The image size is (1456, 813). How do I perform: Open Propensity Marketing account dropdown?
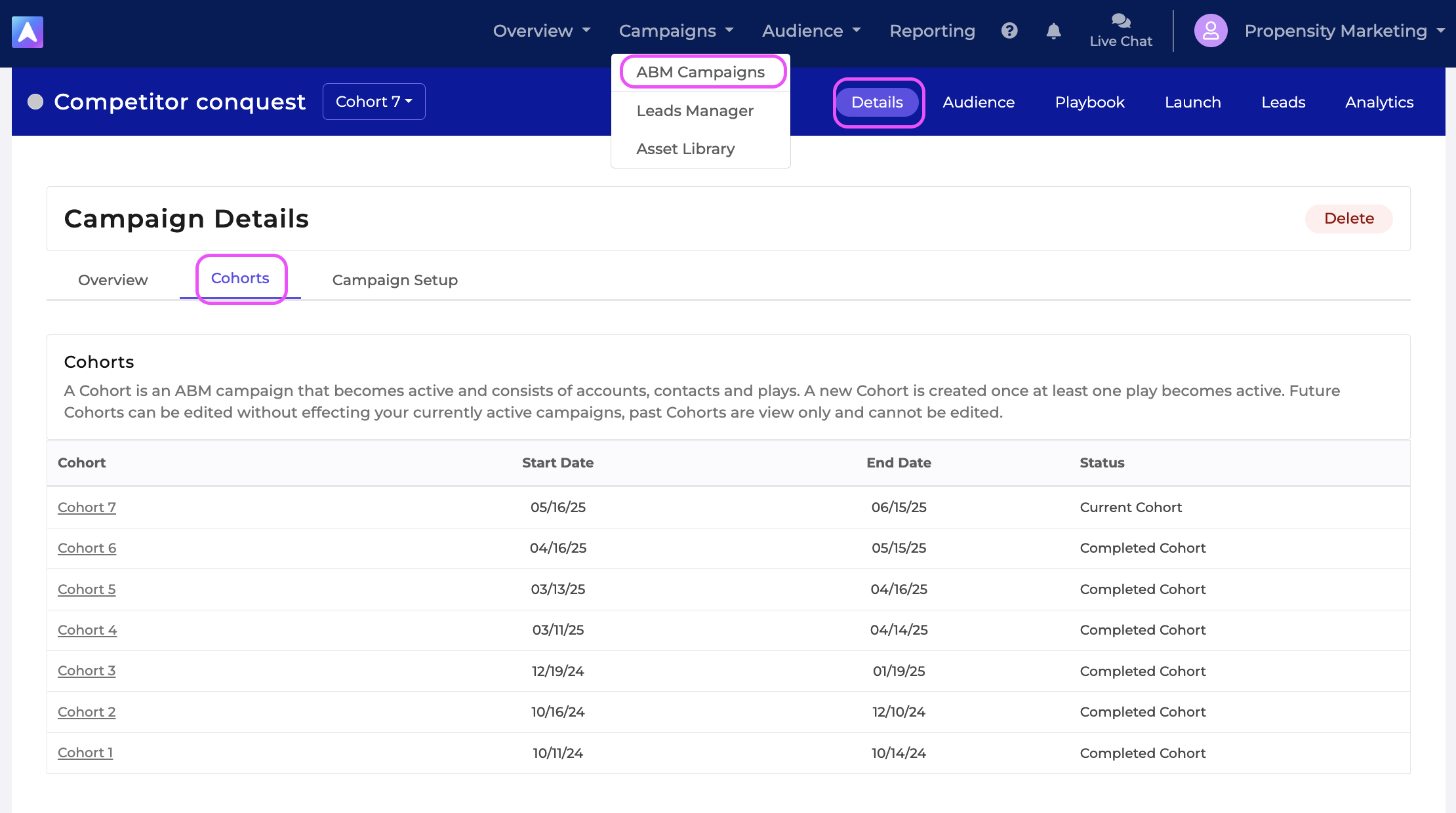[x=1345, y=31]
